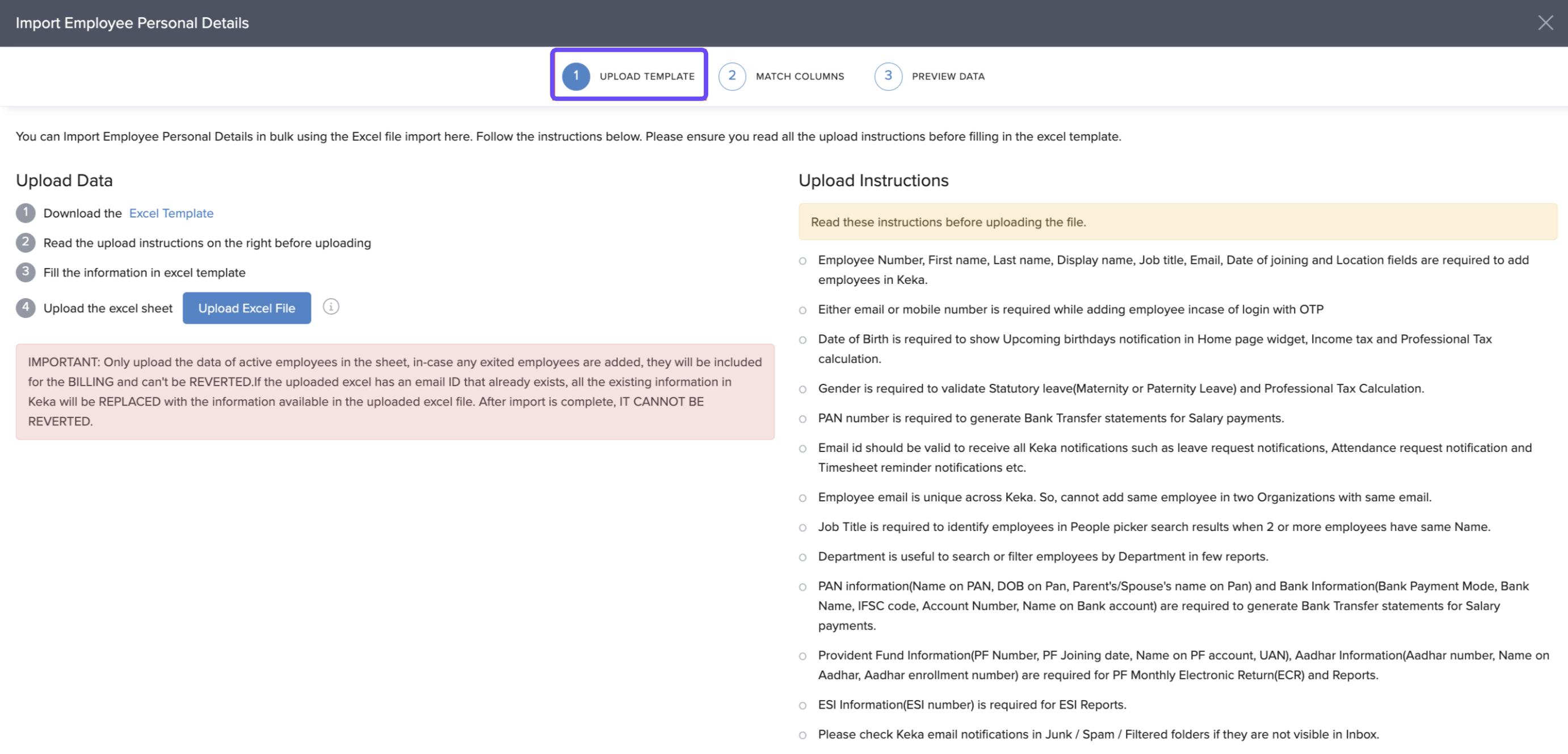Screen dimensions: 1568x754
Task: Click the yellow Read these instructions banner
Action: (x=1176, y=223)
